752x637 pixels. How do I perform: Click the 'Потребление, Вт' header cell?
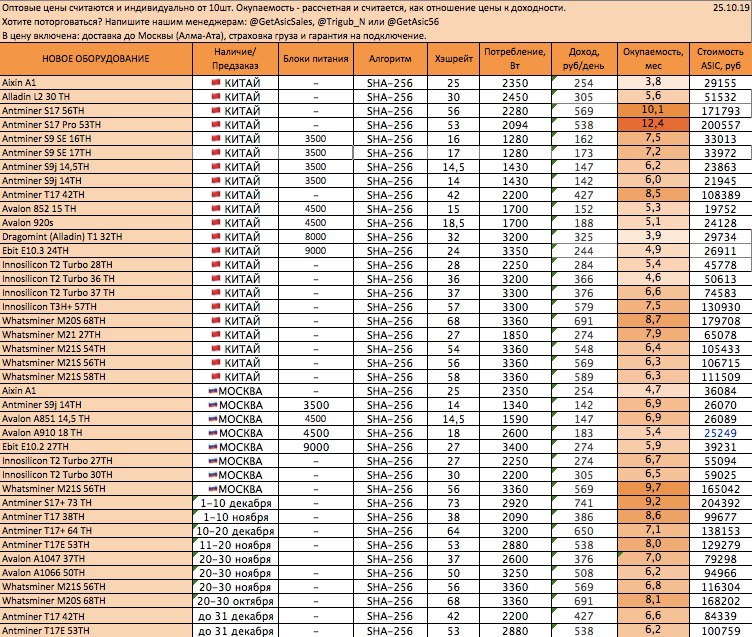click(x=515, y=59)
